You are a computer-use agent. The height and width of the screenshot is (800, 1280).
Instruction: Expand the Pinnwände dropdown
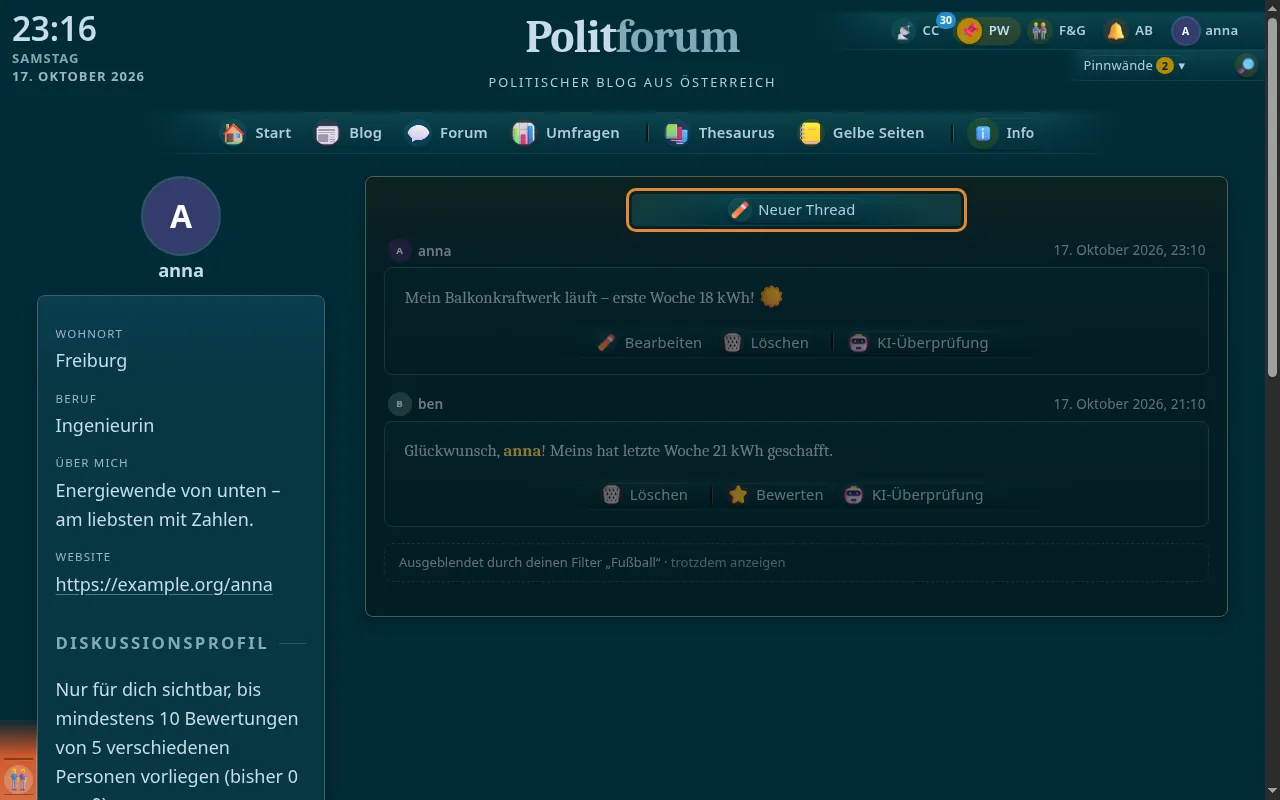(1134, 66)
